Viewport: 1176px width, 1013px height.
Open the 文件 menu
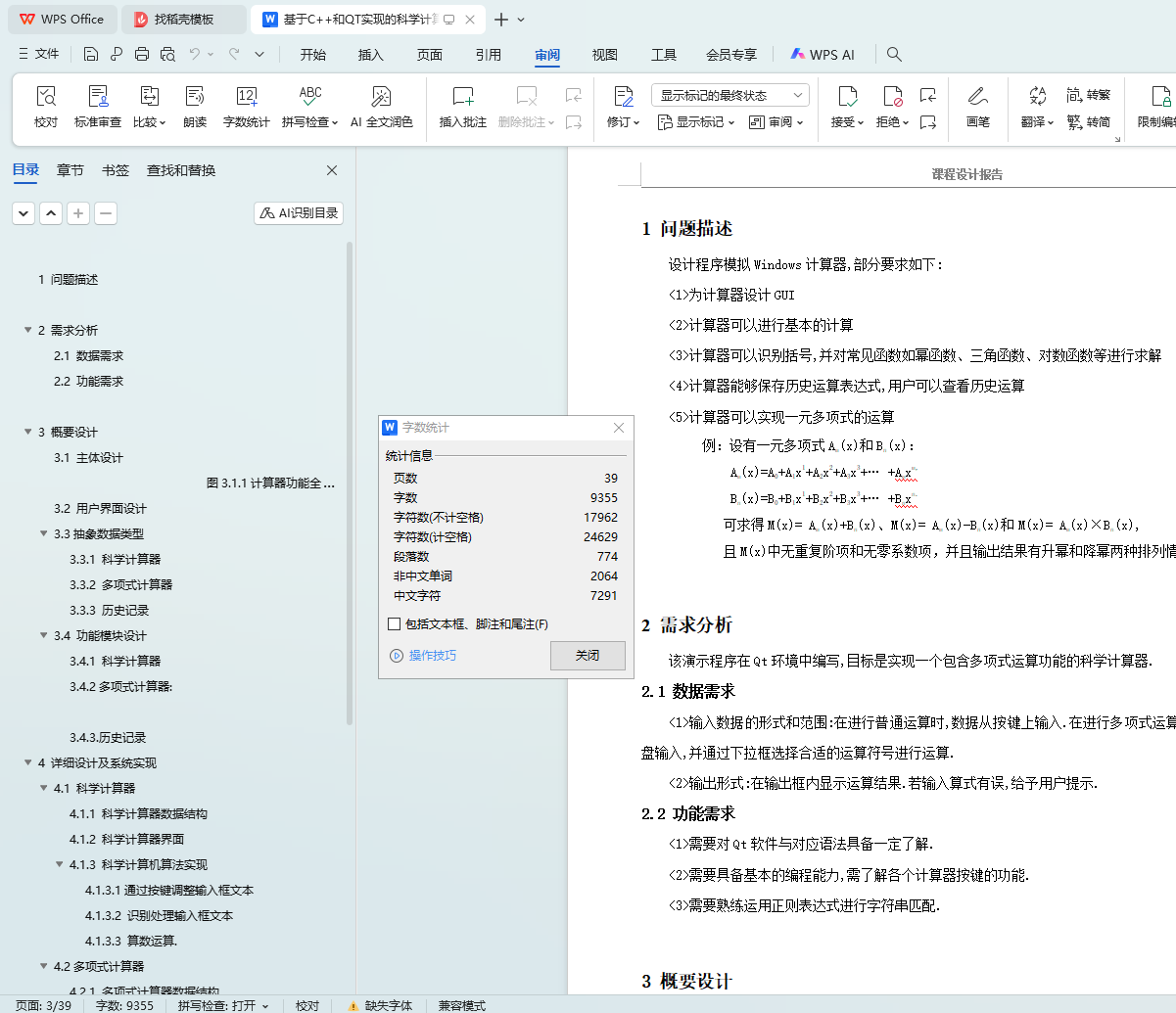(40, 55)
